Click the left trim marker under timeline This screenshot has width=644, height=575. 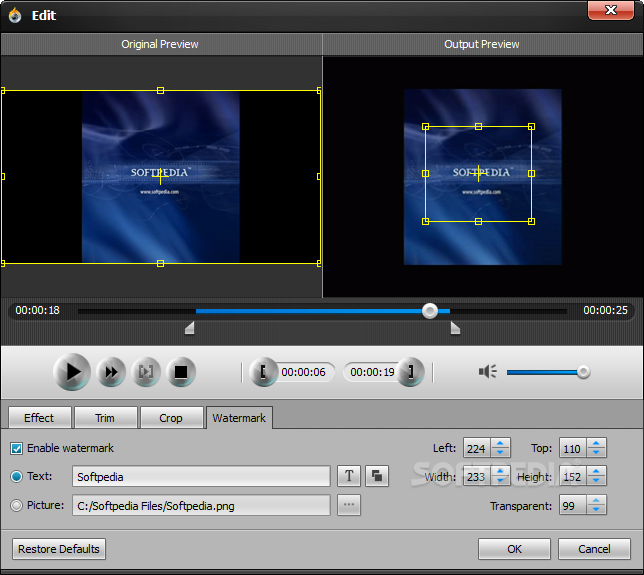189,328
